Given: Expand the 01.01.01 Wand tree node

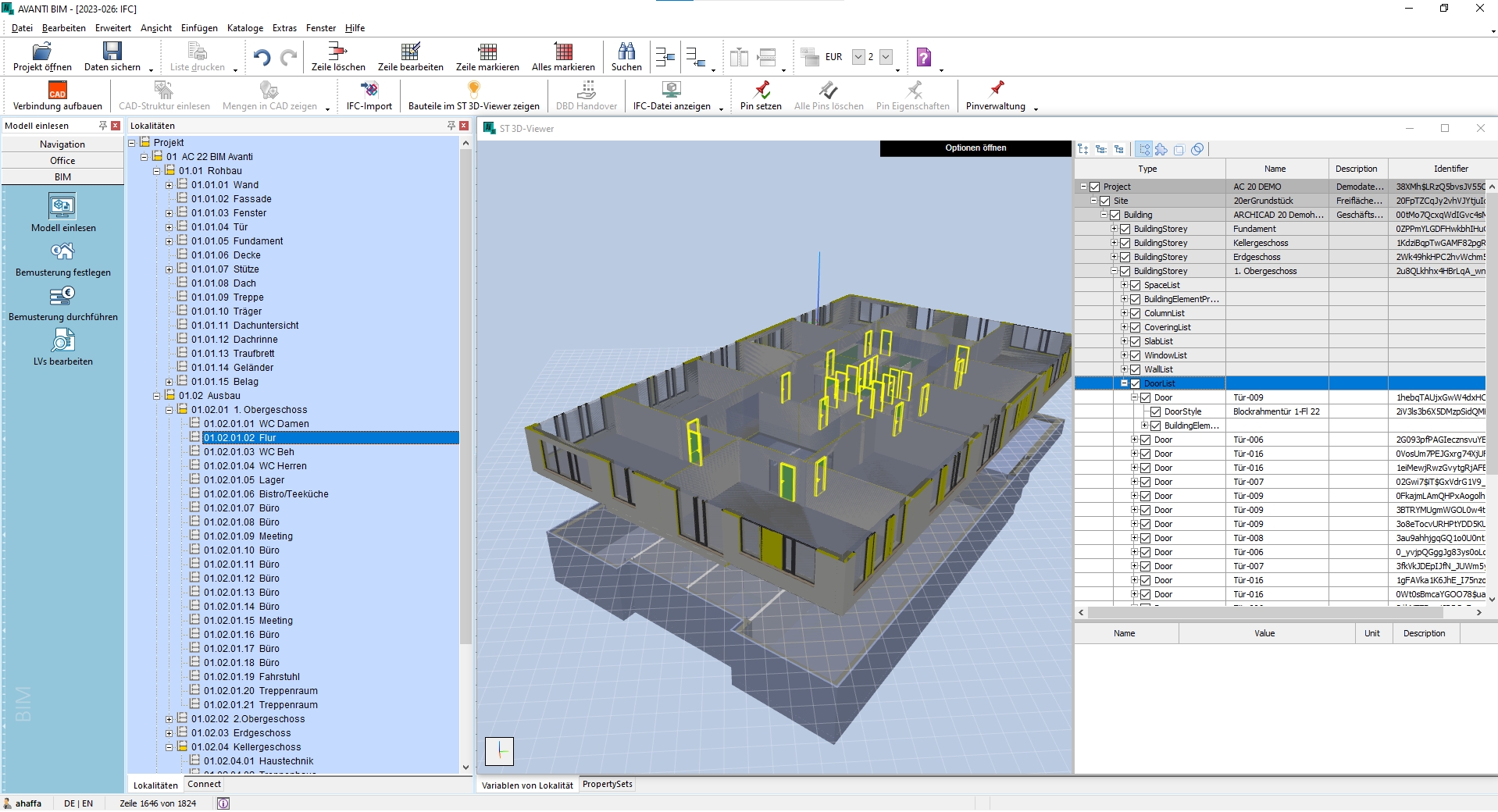Looking at the screenshot, I should tap(169, 185).
